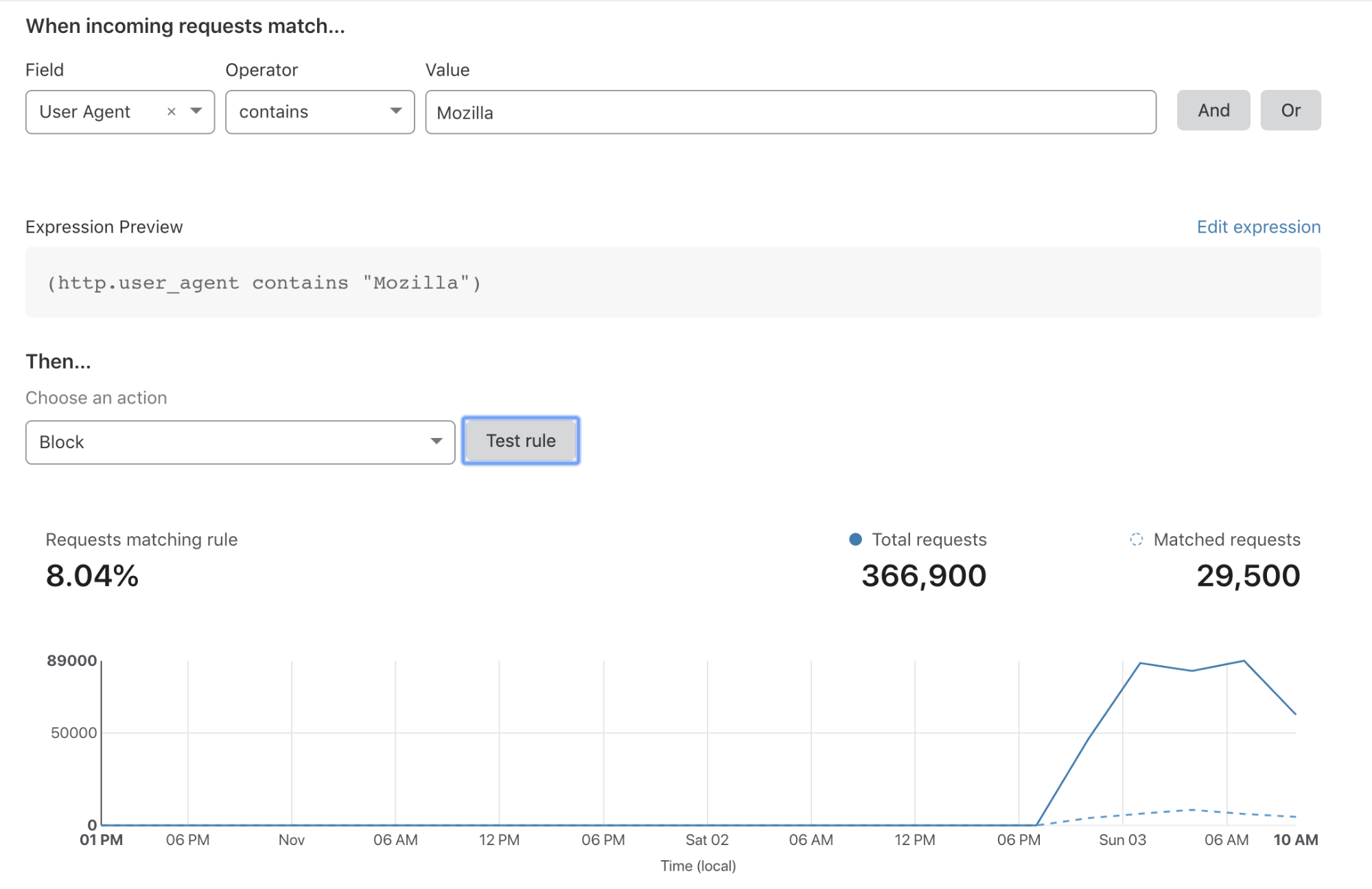Click the dashed Matched requests legend circle
Image resolution: width=1372 pixels, height=889 pixels.
1136,540
